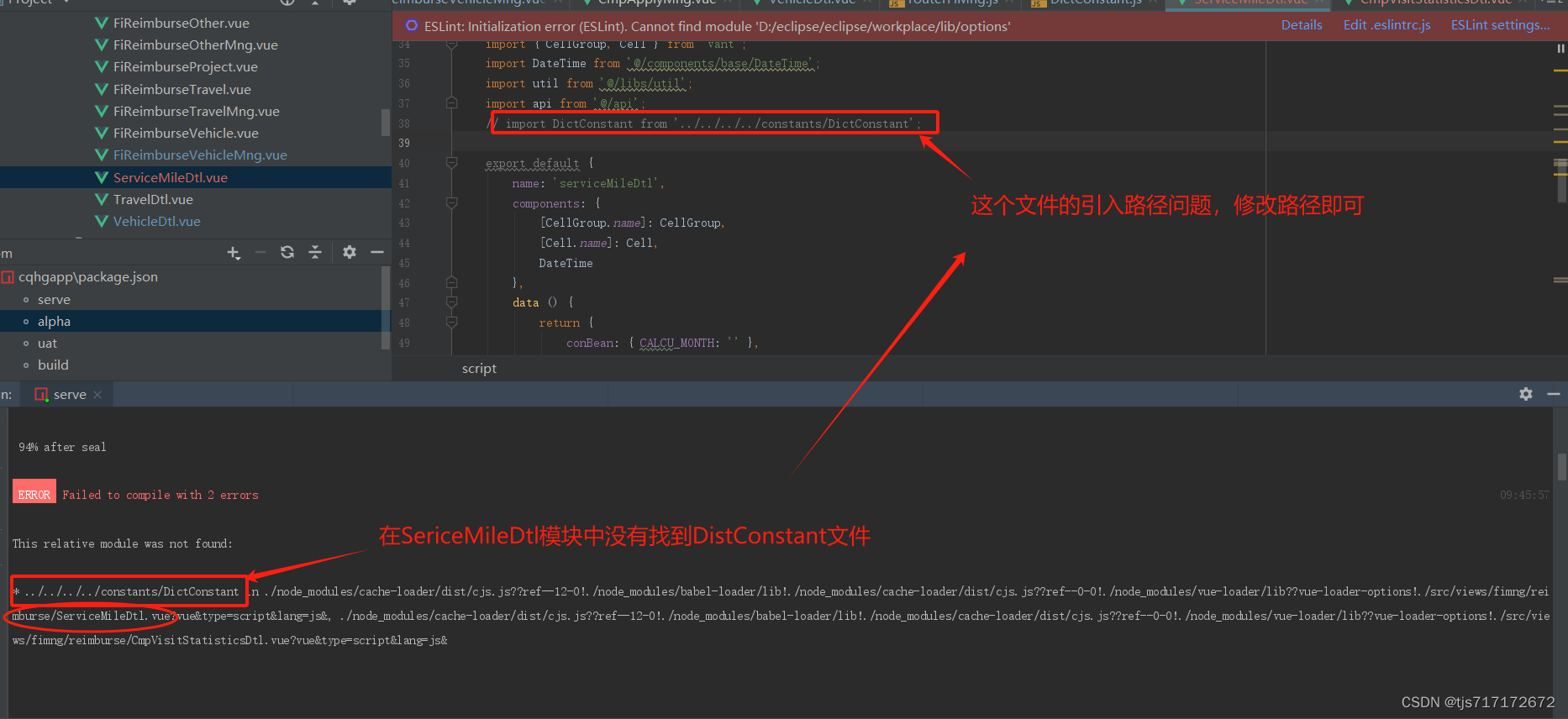Image resolution: width=1568 pixels, height=719 pixels.
Task: Collapse the export default code block
Action: 451,163
